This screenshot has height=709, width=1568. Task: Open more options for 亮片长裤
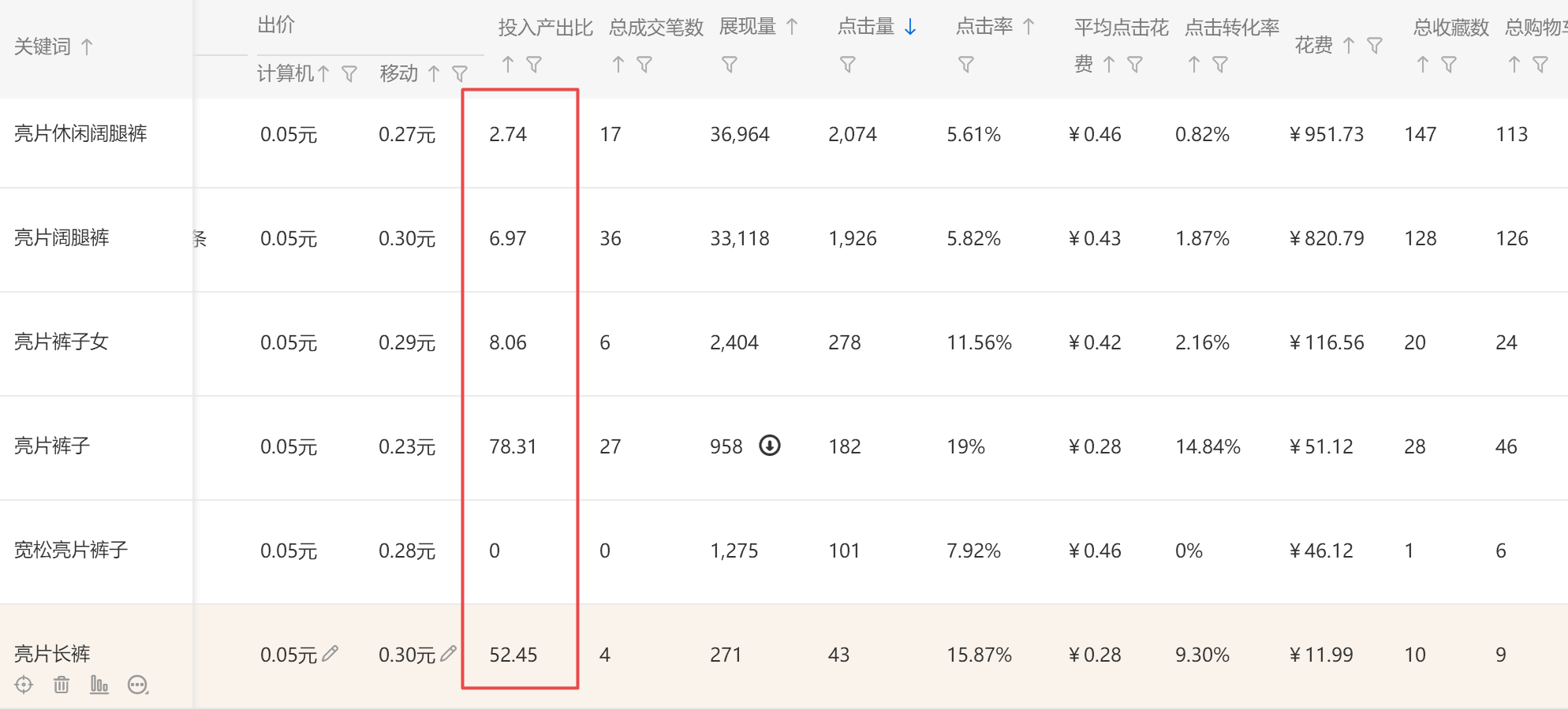tap(138, 685)
